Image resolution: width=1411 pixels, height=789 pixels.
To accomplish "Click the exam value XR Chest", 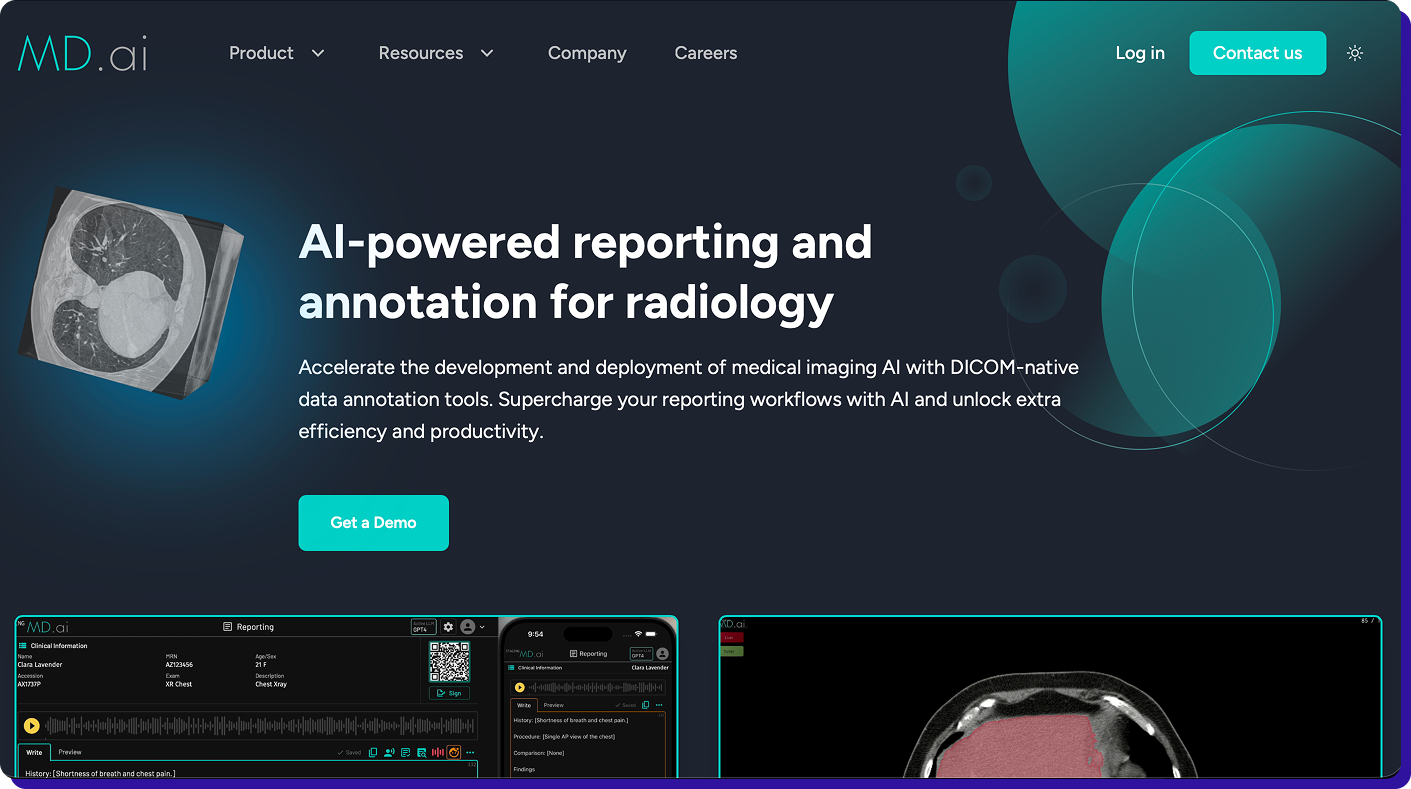I will [x=179, y=684].
